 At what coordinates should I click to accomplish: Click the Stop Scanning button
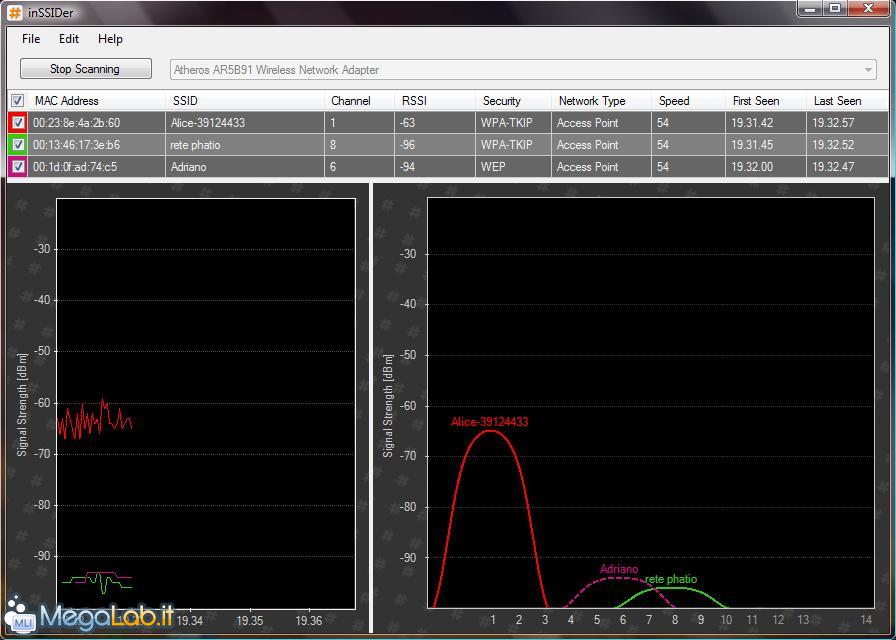coord(86,69)
